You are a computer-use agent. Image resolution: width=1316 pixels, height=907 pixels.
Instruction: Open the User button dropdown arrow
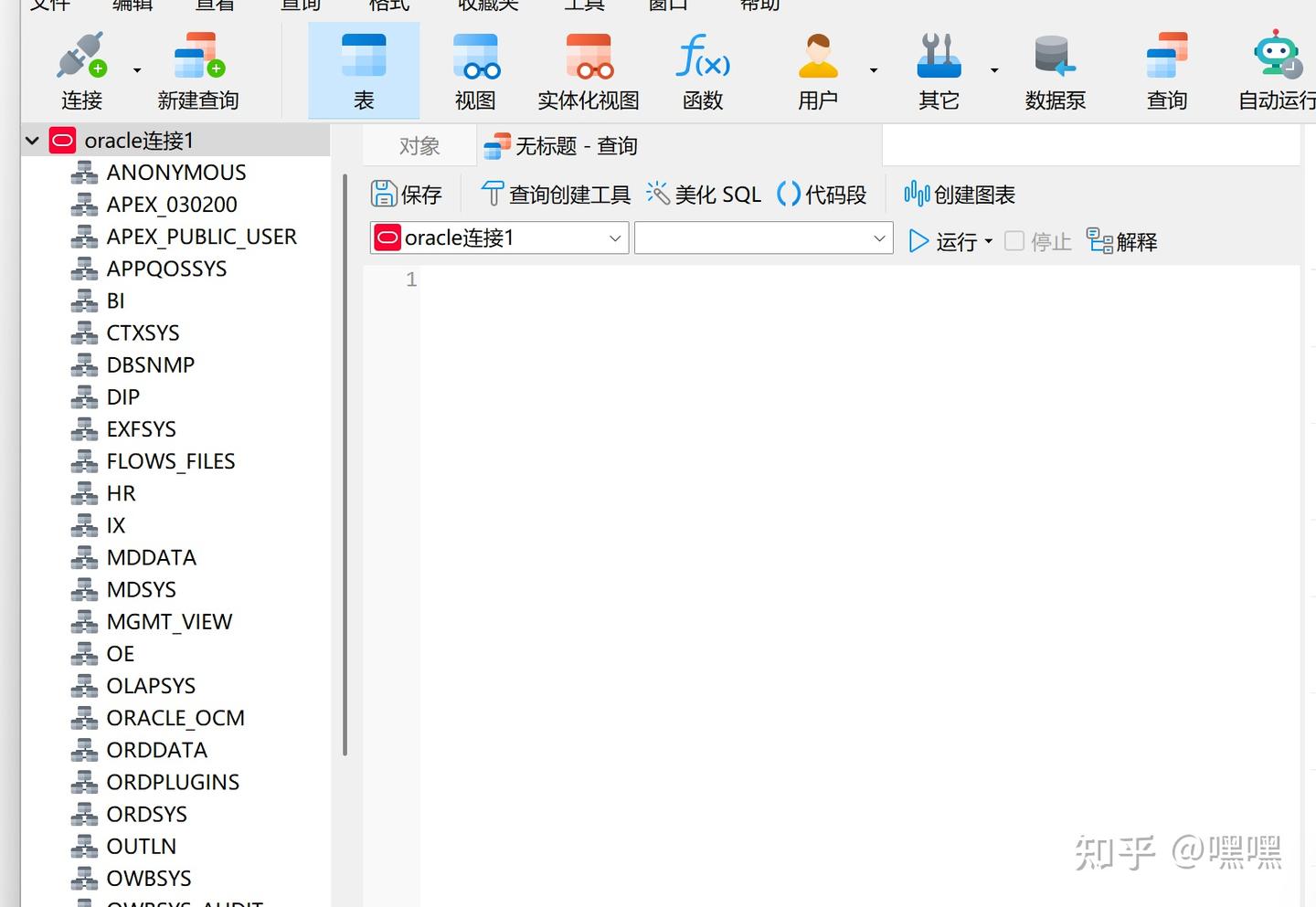point(874,70)
